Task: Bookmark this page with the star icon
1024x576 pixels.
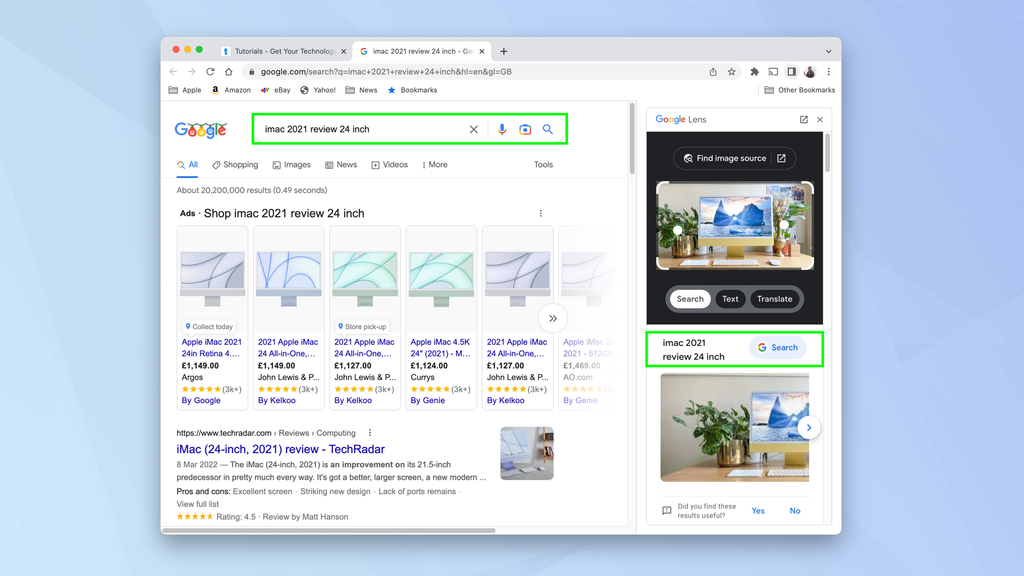Action: (731, 71)
